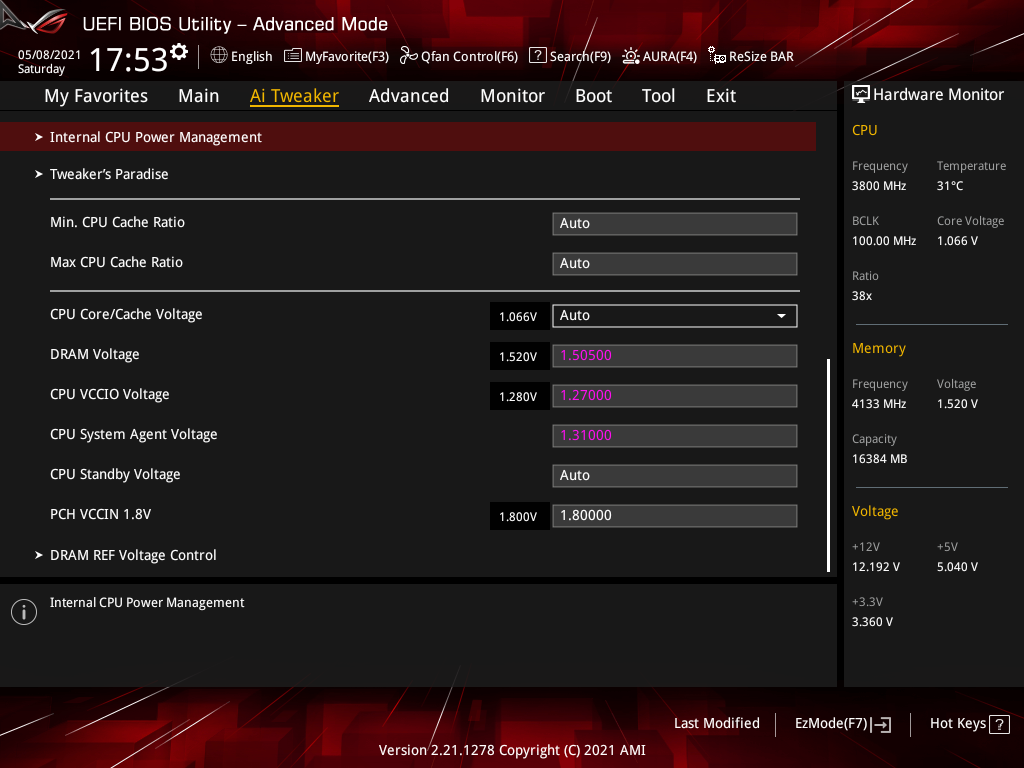
Task: Open the CPU Core/Cache Voltage dropdown
Action: (675, 315)
